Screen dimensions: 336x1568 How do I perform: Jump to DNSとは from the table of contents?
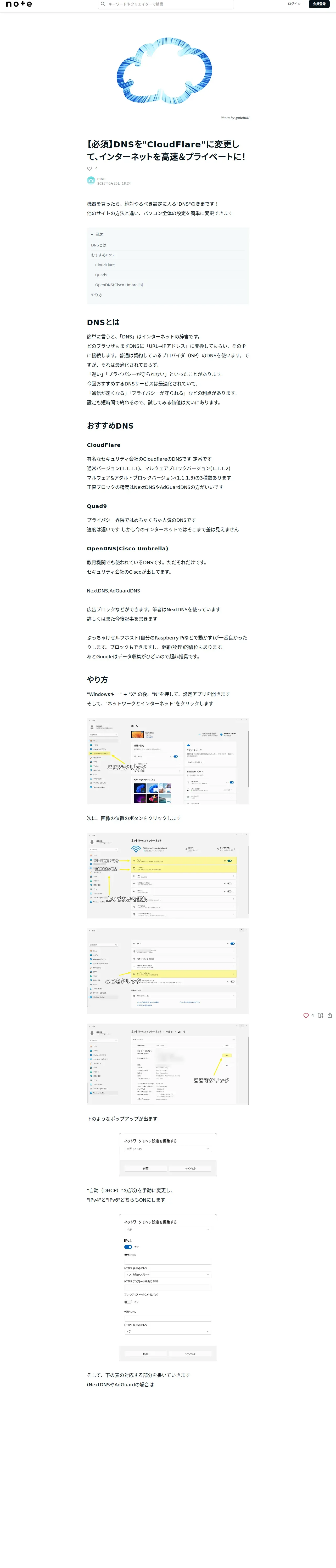(99, 245)
